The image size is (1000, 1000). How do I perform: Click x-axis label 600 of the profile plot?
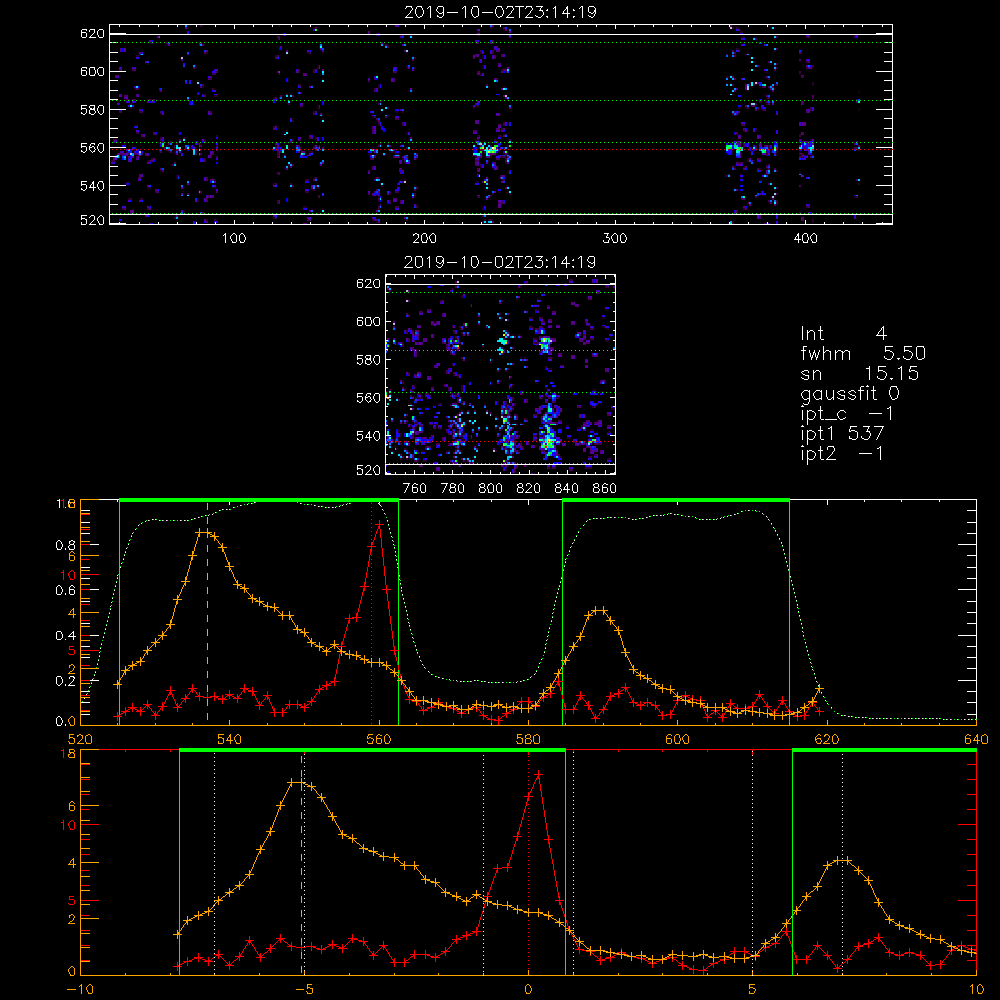pos(677,740)
